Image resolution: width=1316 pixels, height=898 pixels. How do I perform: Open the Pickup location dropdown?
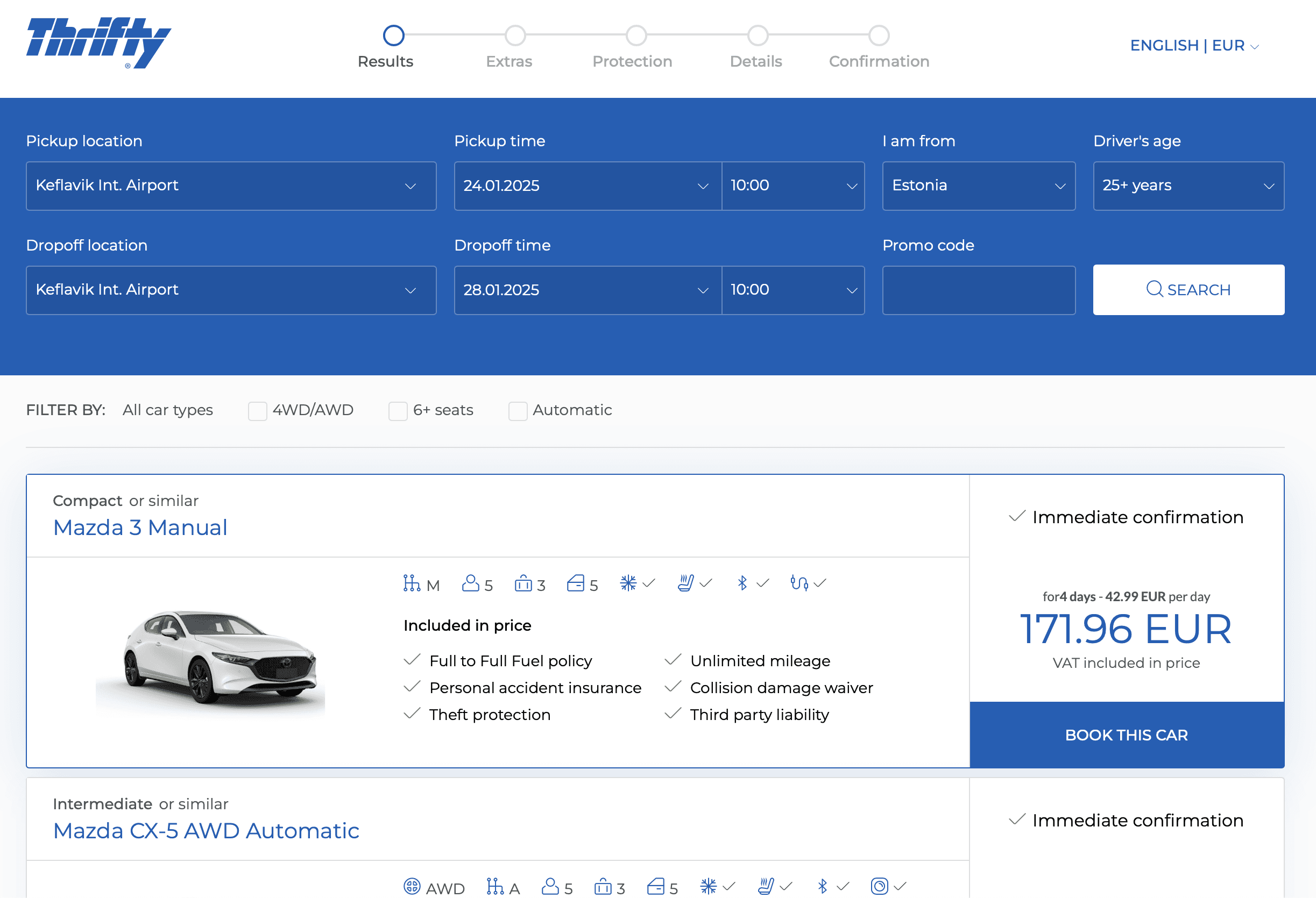(x=231, y=186)
